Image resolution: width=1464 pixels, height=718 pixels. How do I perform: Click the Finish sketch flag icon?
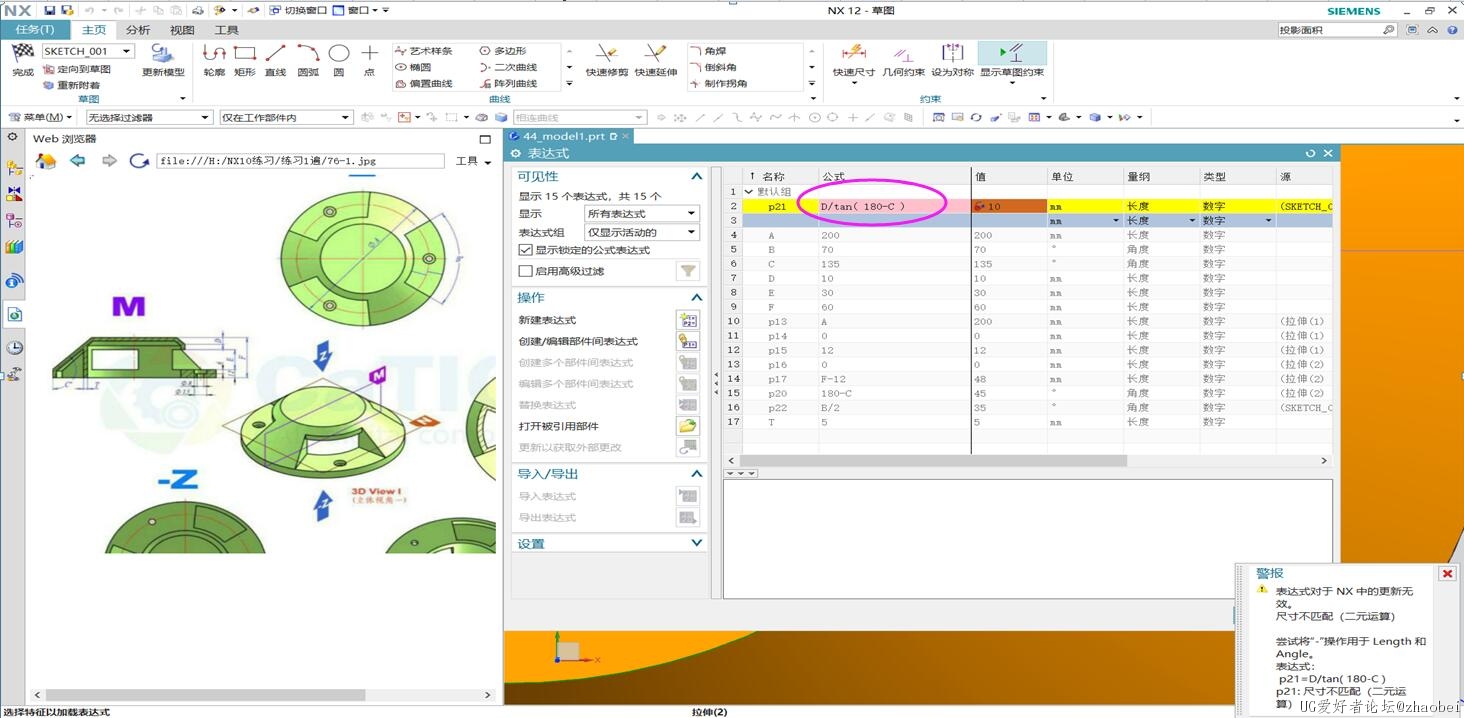pos(22,54)
